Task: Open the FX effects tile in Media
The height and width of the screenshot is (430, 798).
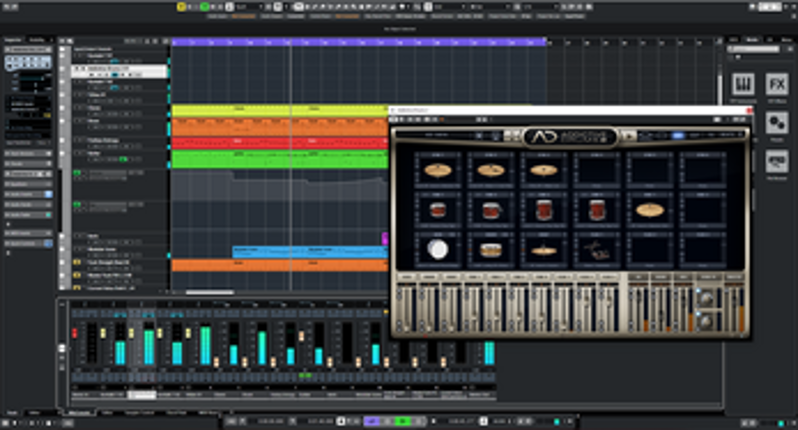Action: coord(777,84)
